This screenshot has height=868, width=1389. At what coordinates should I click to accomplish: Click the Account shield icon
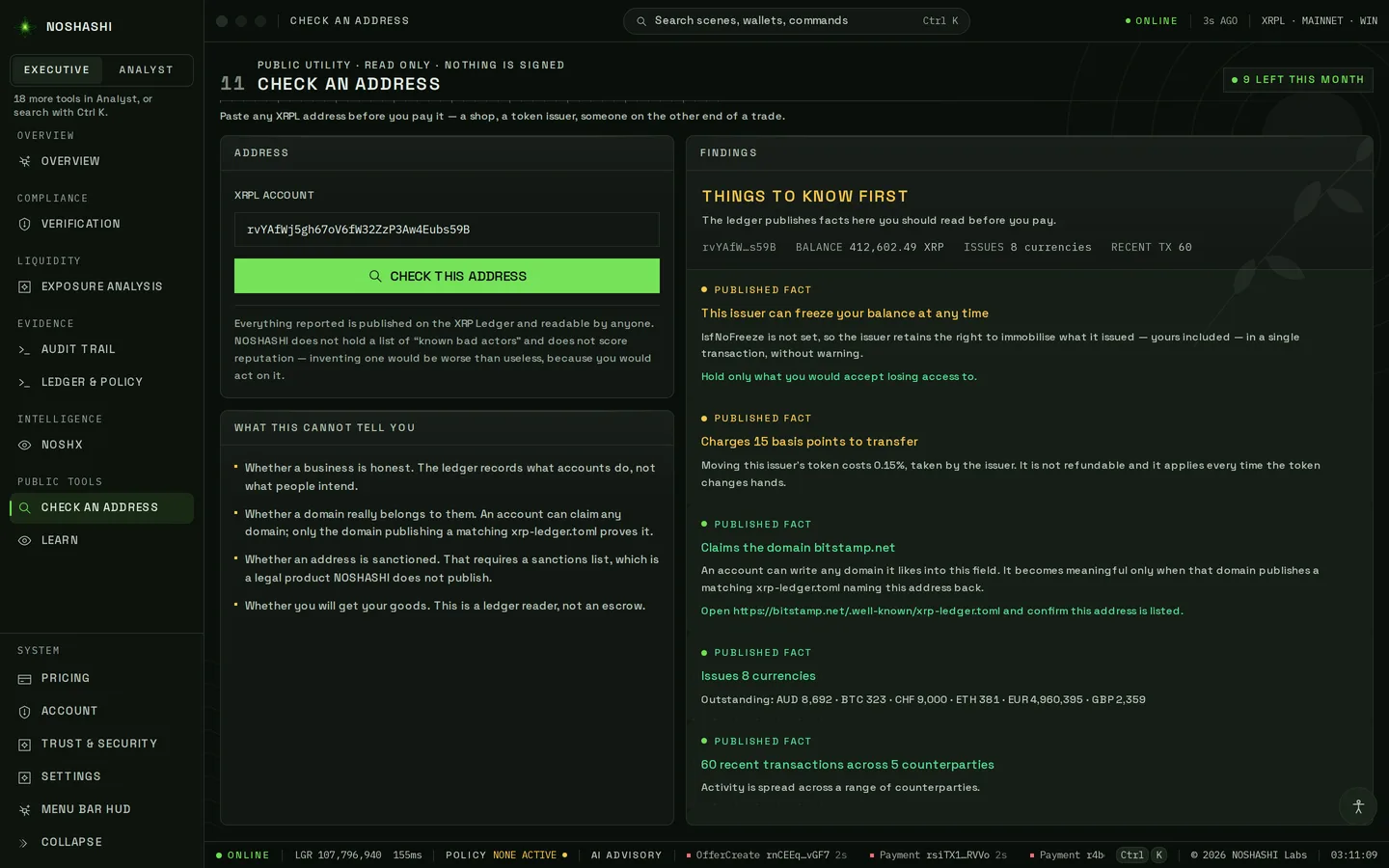(25, 712)
